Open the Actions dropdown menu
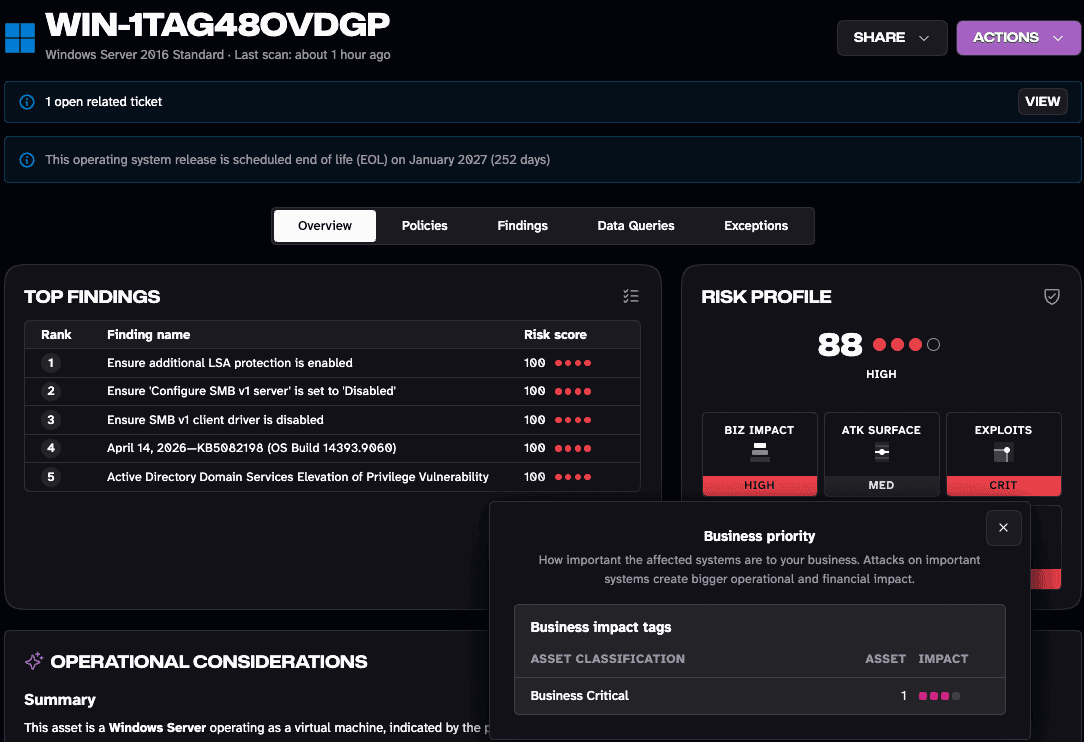This screenshot has width=1084, height=742. click(x=1018, y=37)
